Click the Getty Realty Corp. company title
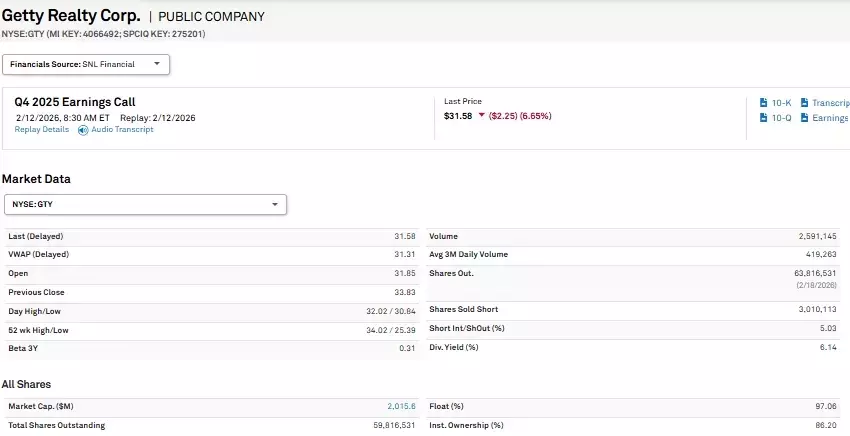The height and width of the screenshot is (436, 850). click(x=71, y=16)
